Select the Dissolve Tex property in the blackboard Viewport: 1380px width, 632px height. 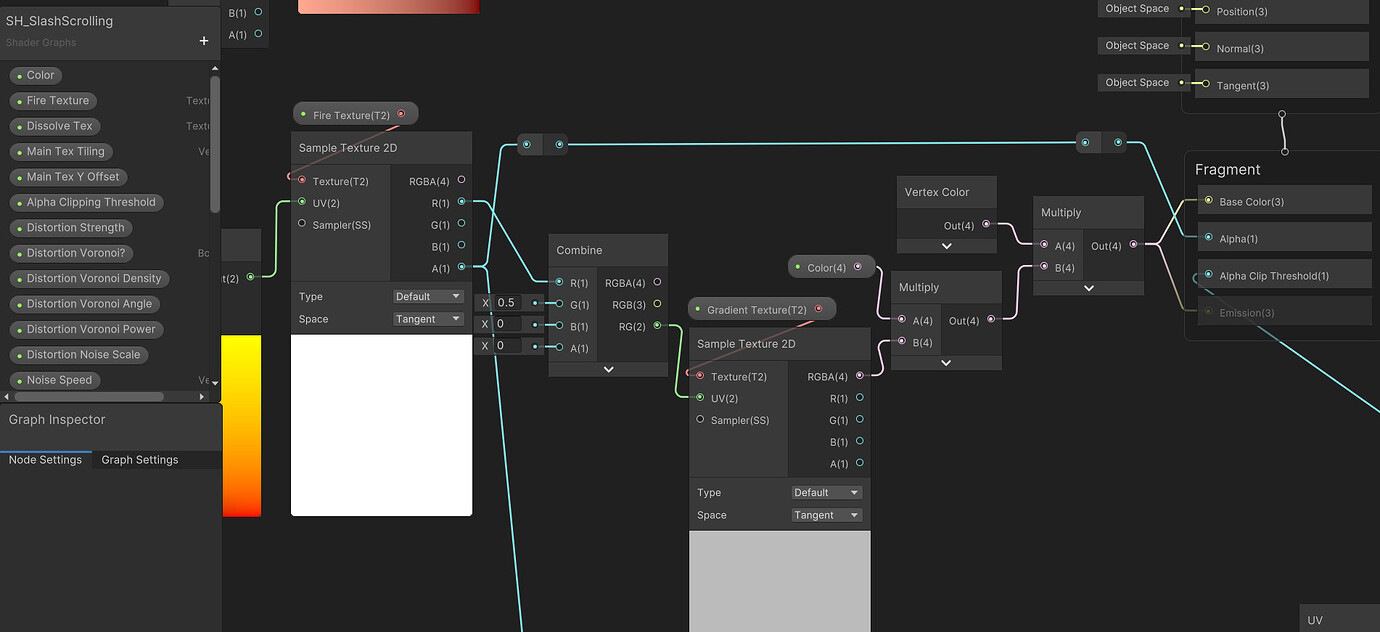pos(55,125)
